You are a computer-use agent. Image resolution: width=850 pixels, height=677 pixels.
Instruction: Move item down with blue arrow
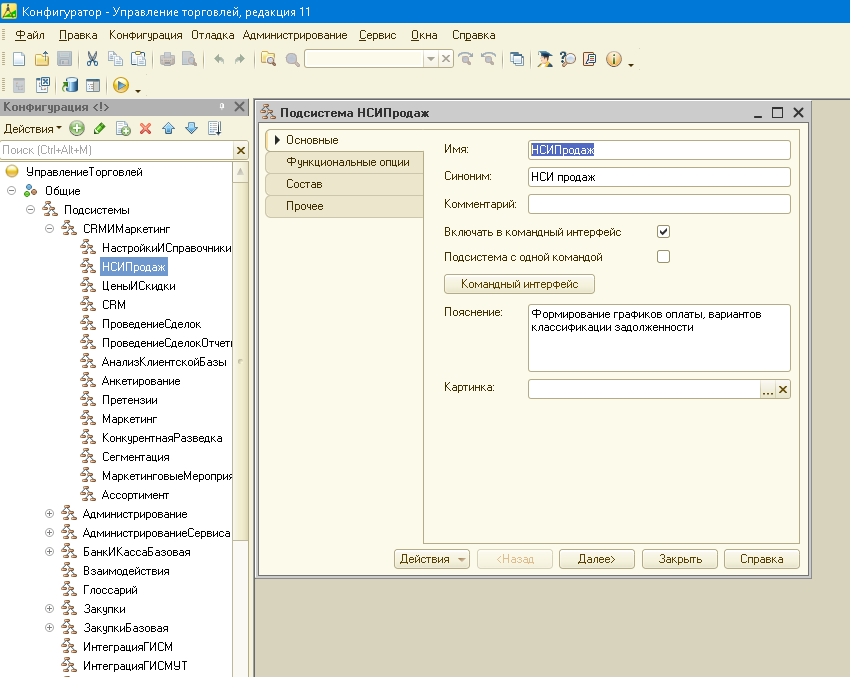pyautogui.click(x=191, y=128)
